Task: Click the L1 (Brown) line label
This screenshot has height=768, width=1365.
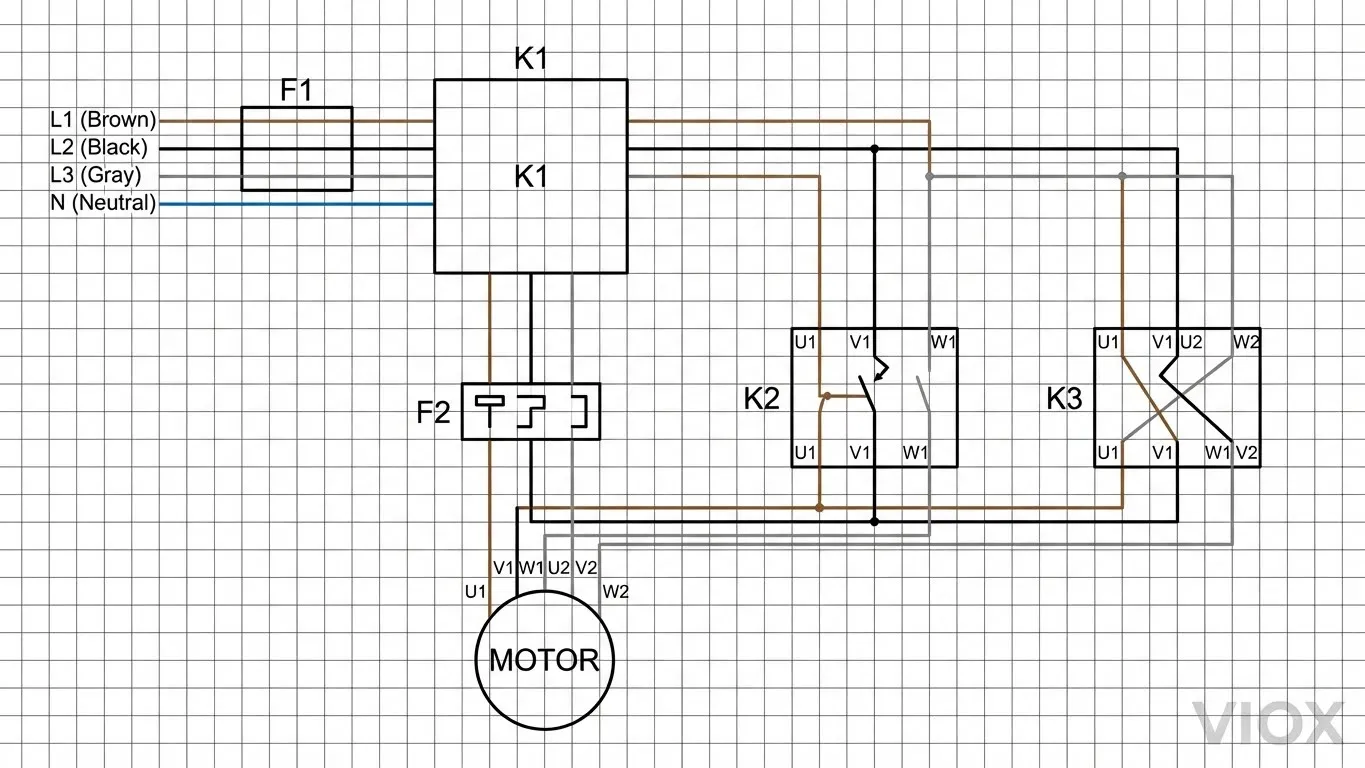Action: pos(103,120)
